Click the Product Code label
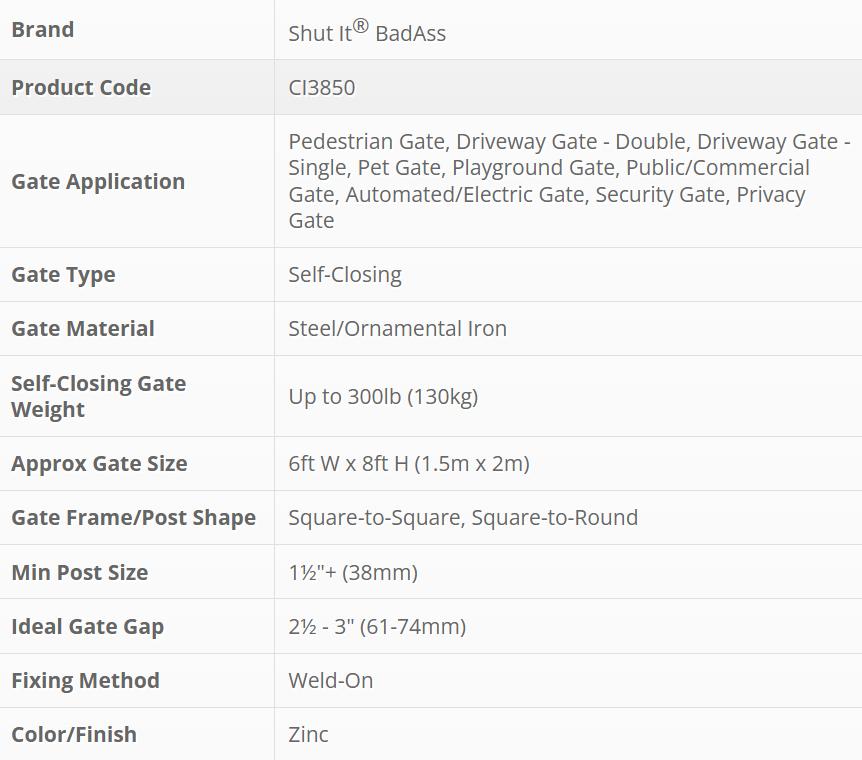 [x=81, y=87]
